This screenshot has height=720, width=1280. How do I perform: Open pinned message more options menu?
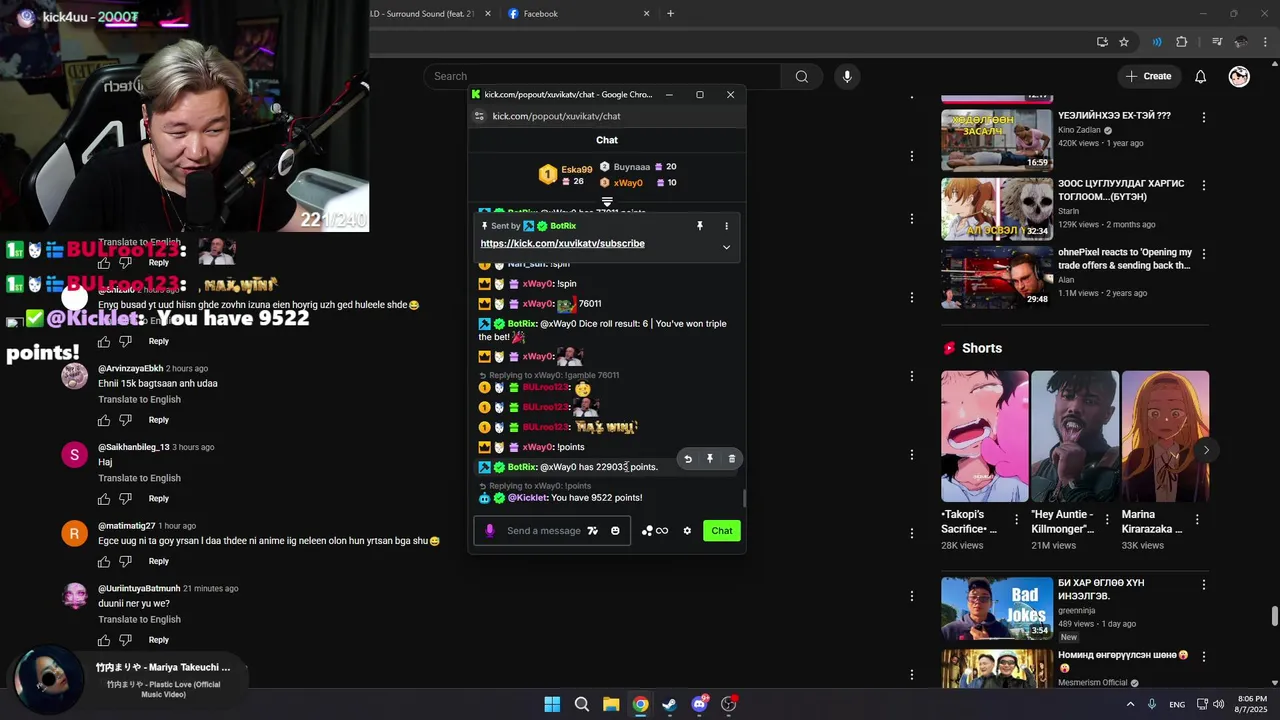tap(727, 226)
